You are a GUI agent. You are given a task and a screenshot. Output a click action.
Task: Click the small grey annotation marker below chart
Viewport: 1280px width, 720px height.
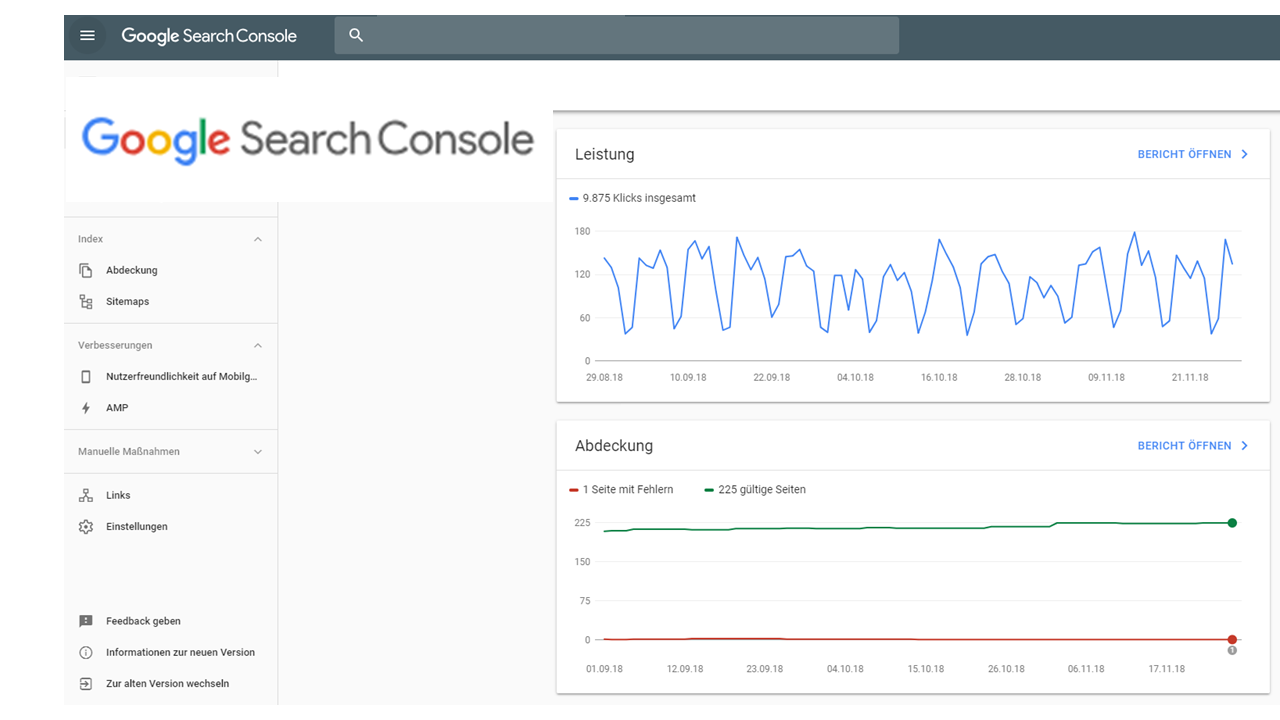tap(1232, 651)
